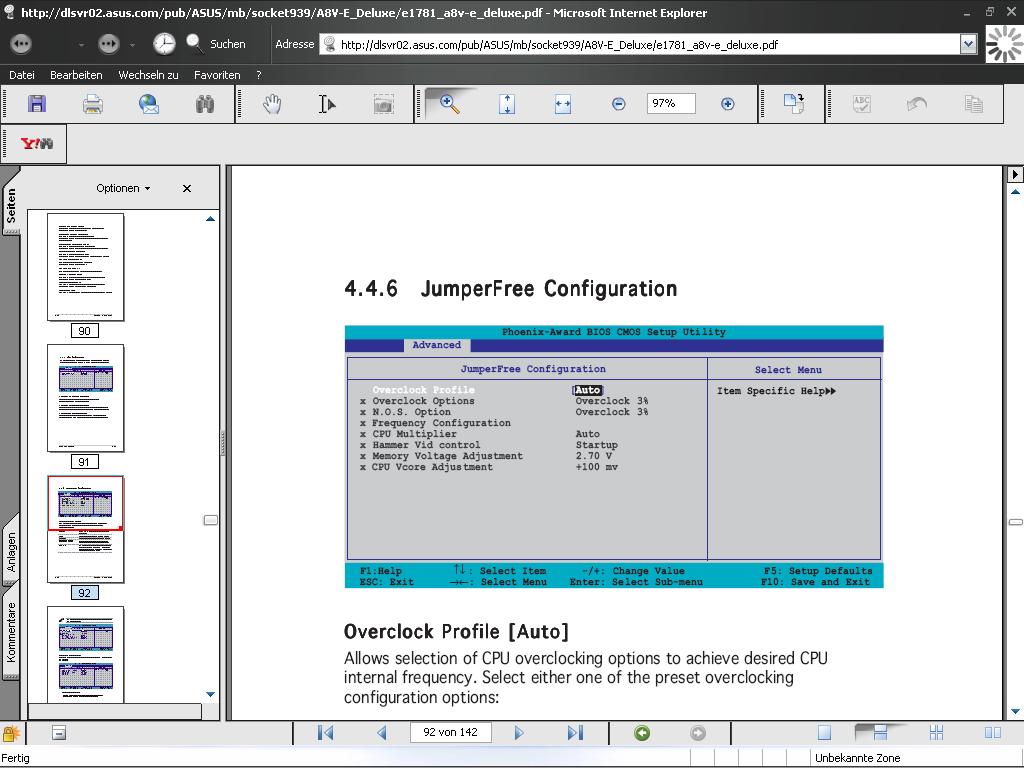Click the zoom out minus button
Image resolution: width=1024 pixels, height=768 pixels.
(x=618, y=104)
